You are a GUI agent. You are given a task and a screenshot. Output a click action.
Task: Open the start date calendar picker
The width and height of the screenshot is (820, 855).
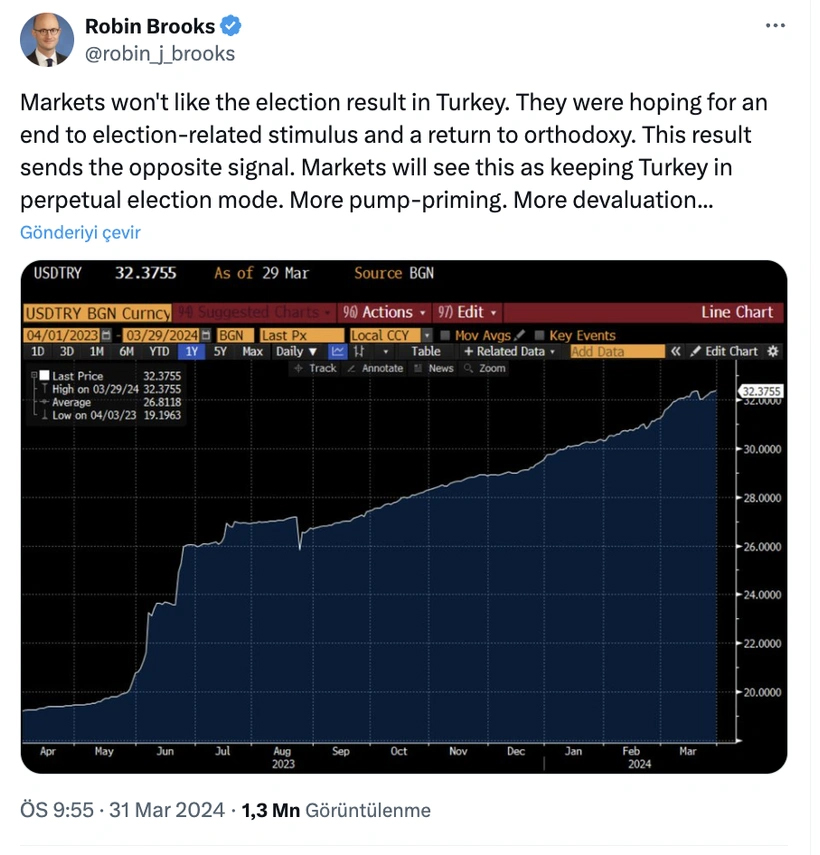pos(103,335)
